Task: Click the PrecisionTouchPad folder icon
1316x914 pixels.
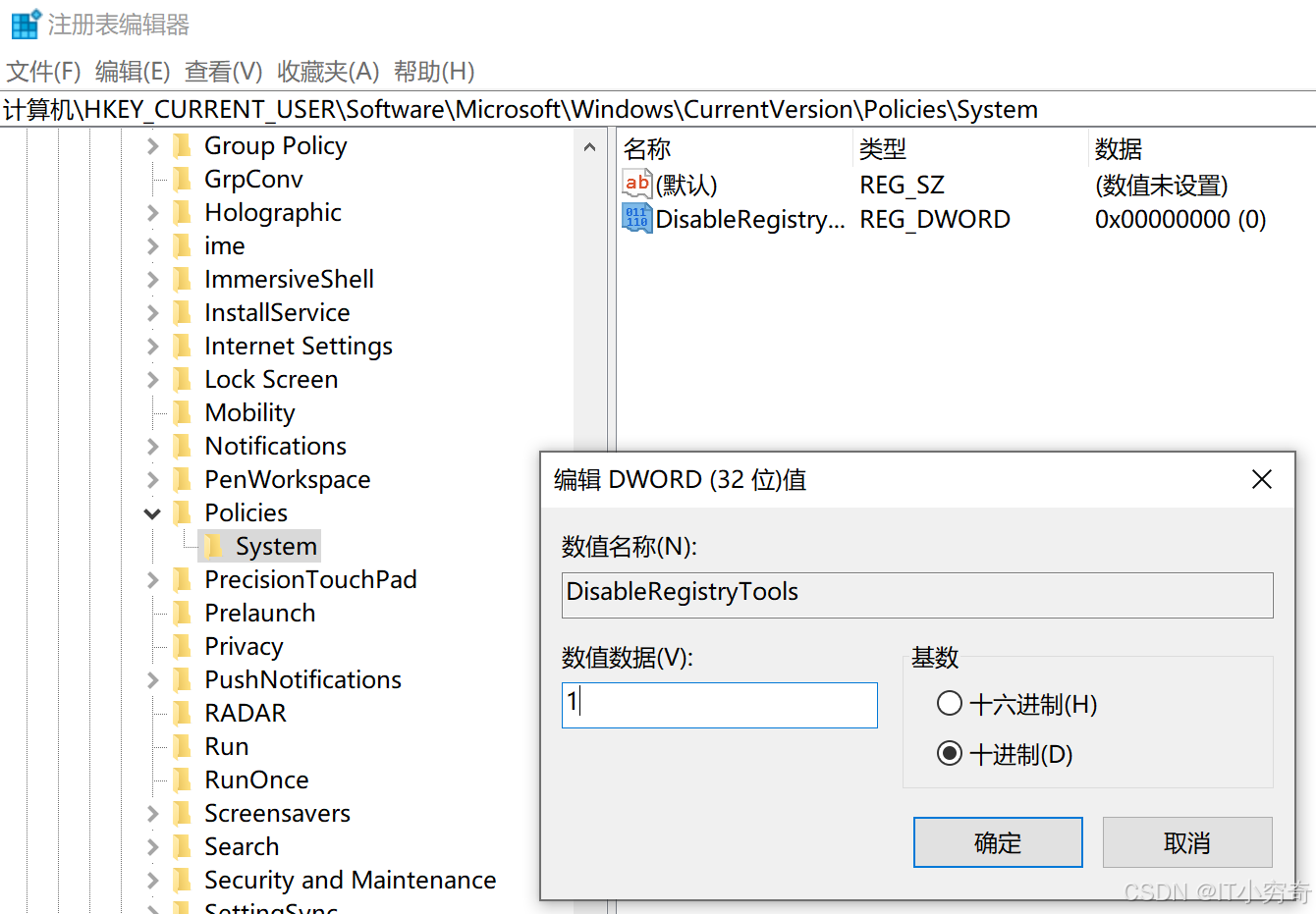Action: (x=182, y=580)
